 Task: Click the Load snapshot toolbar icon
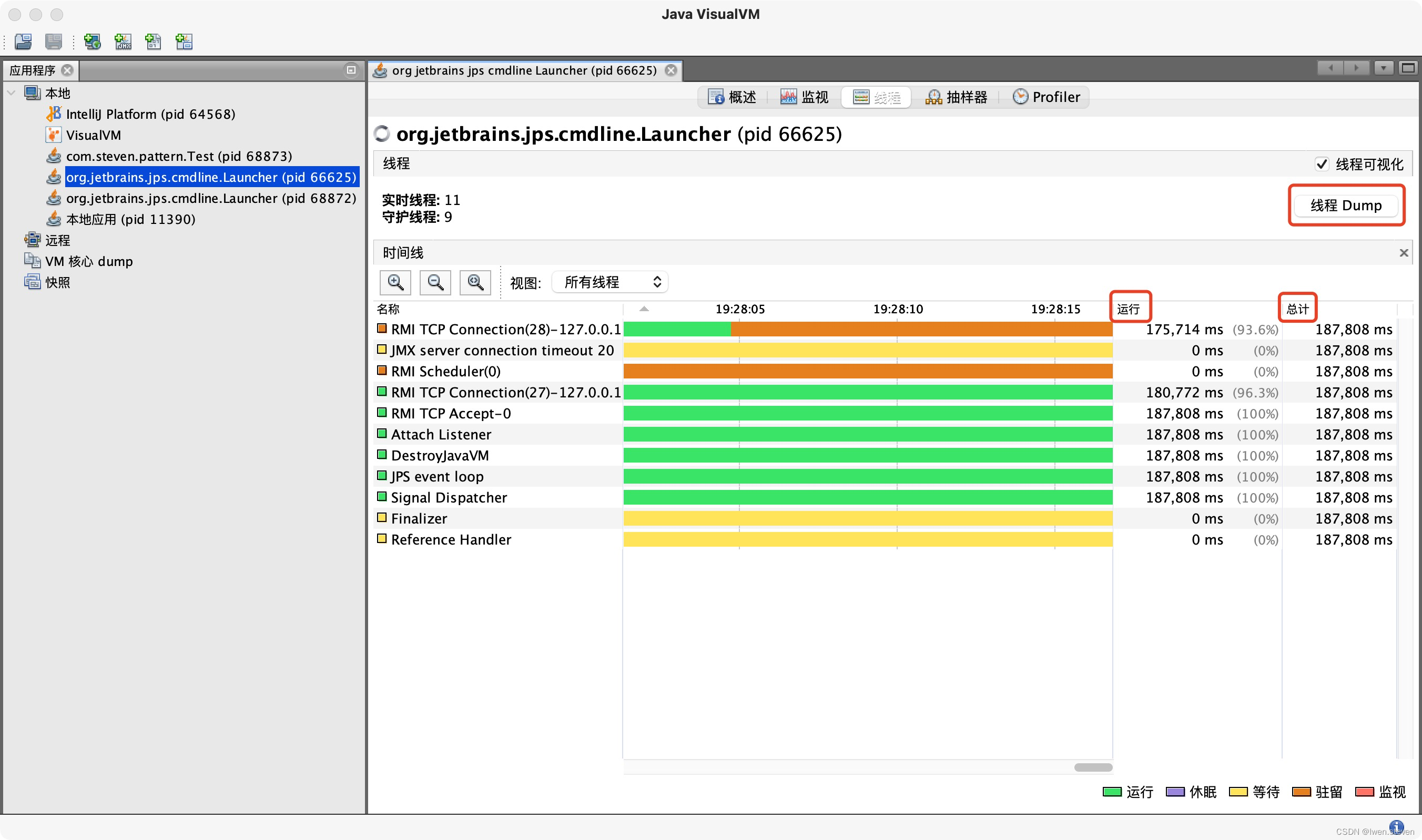pos(23,42)
